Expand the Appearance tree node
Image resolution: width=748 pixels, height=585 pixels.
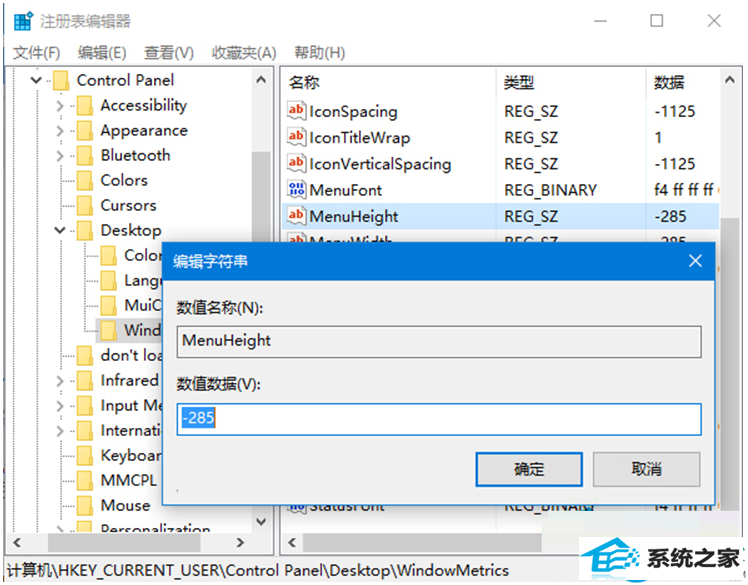[60, 130]
